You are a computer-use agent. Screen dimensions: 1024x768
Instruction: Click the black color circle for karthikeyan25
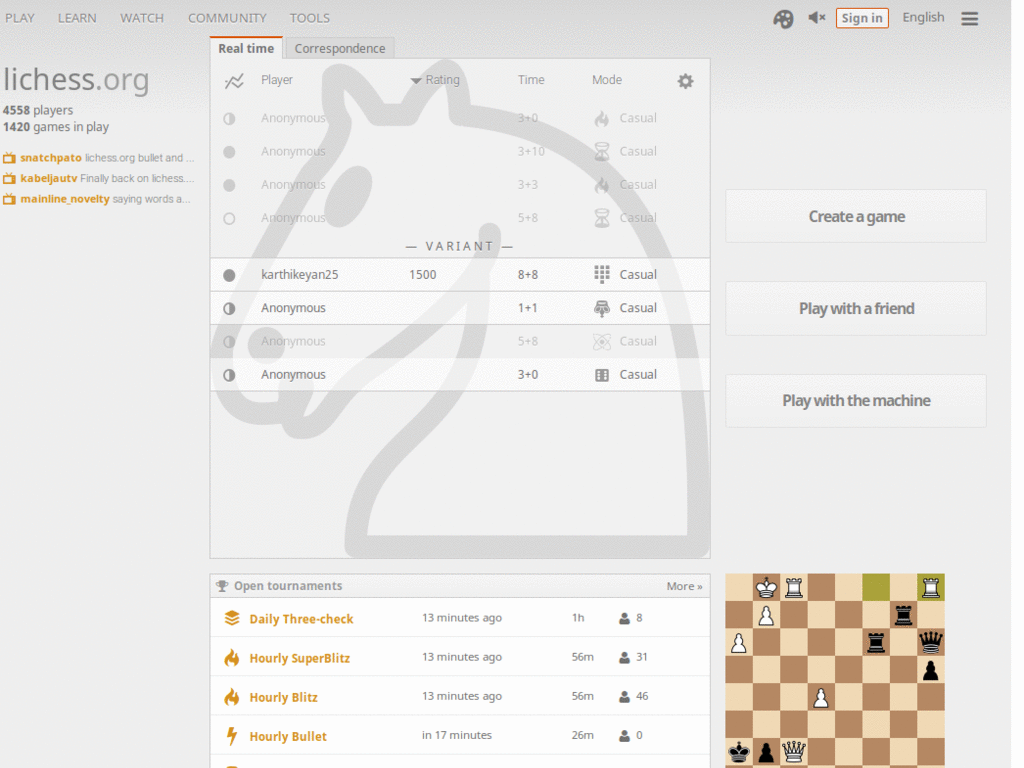pos(229,275)
